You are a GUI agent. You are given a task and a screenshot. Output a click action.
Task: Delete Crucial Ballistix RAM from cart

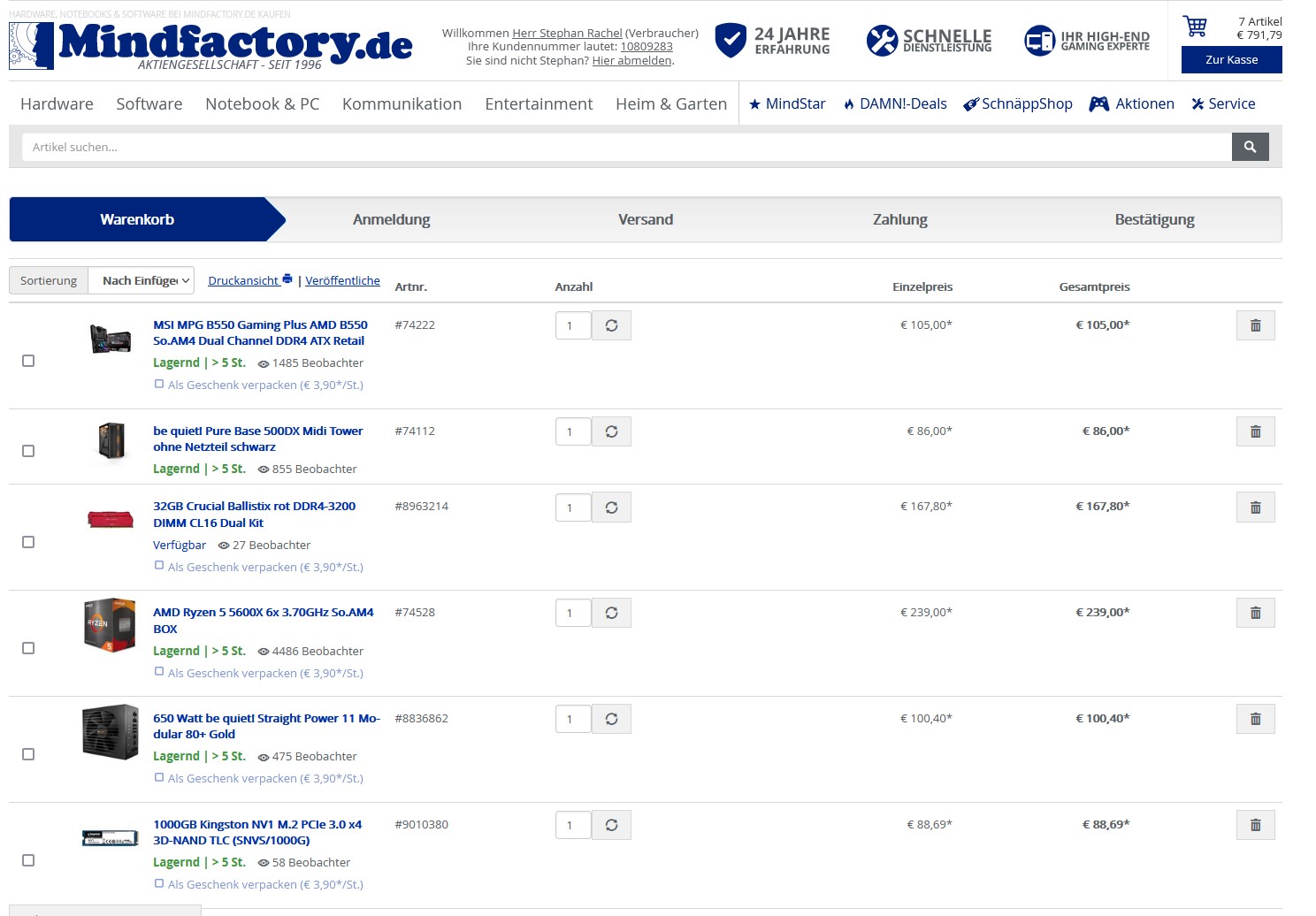click(1255, 508)
